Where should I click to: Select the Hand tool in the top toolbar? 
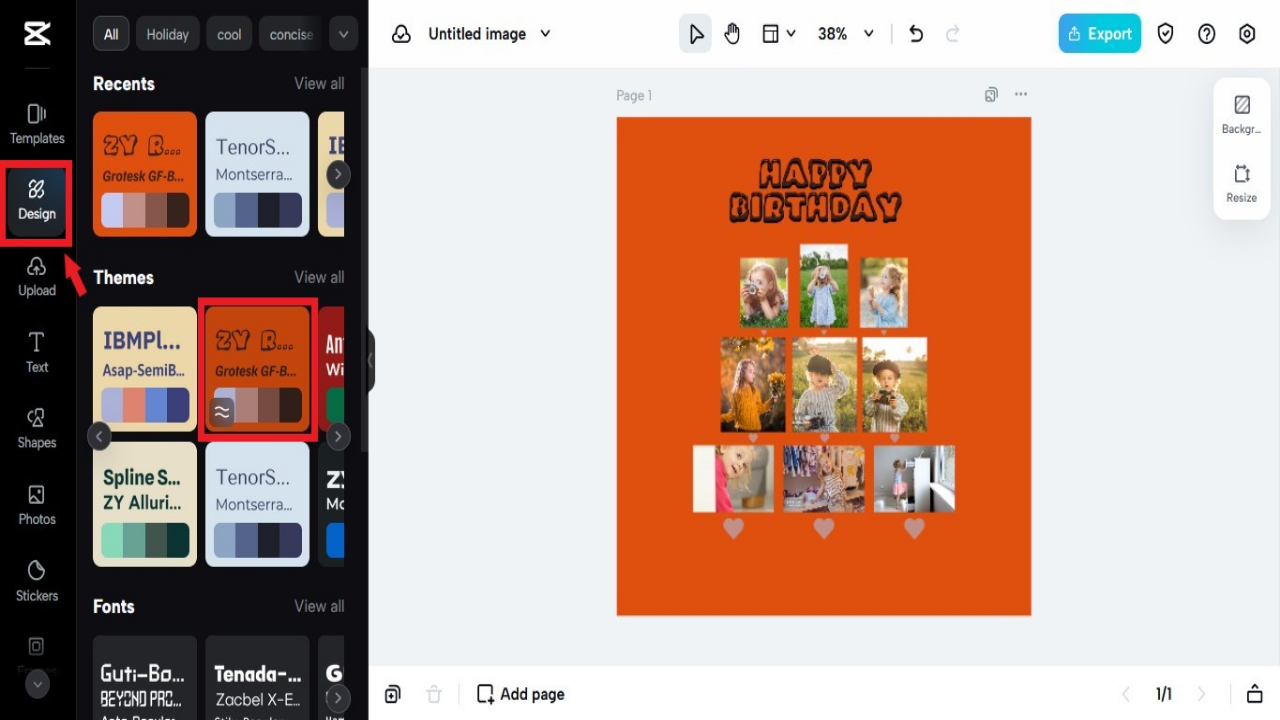(731, 33)
